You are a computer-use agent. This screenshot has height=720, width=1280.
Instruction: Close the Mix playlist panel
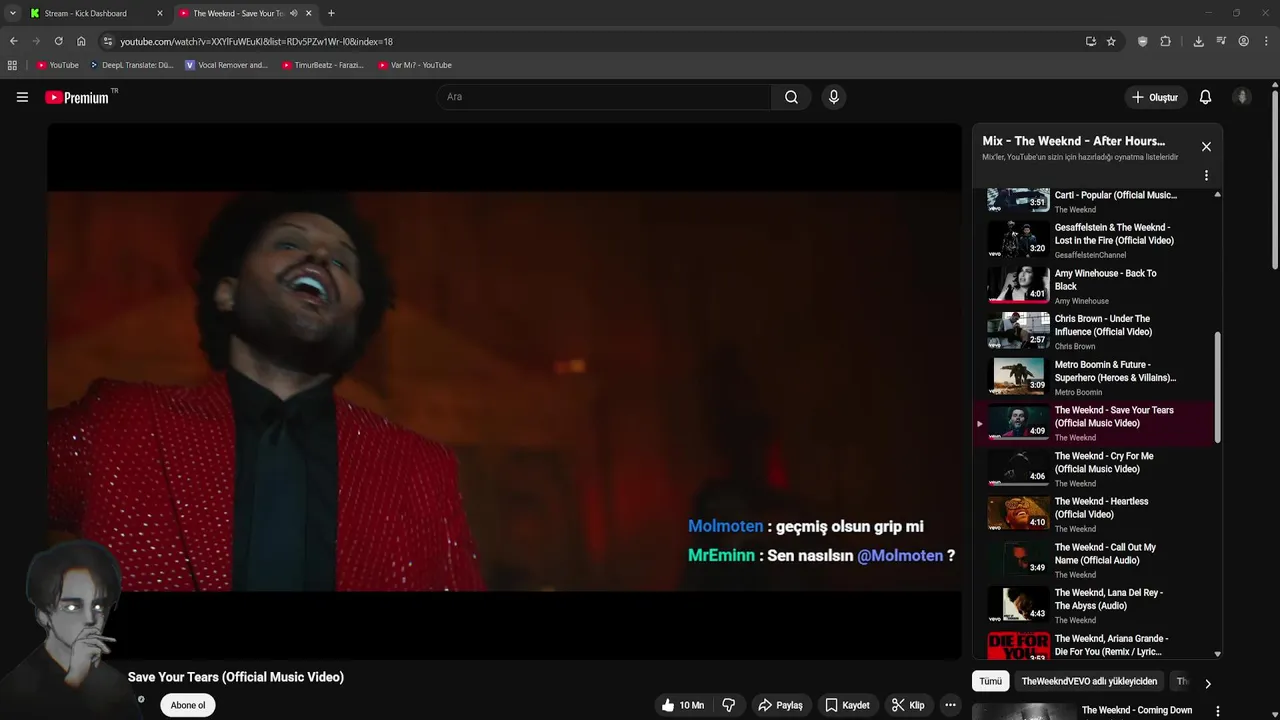point(1206,147)
